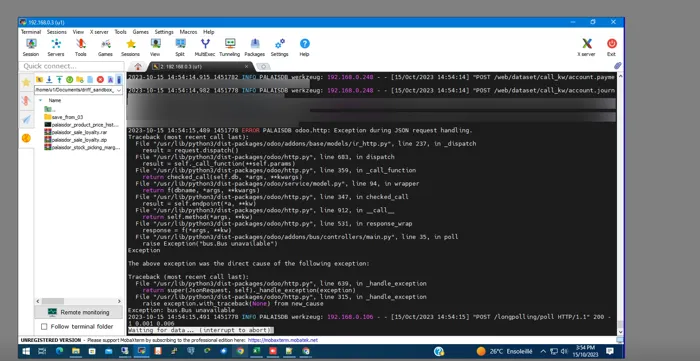Click the paperclip icon at tab bar end
The image size is (700, 361).
pos(618,66)
